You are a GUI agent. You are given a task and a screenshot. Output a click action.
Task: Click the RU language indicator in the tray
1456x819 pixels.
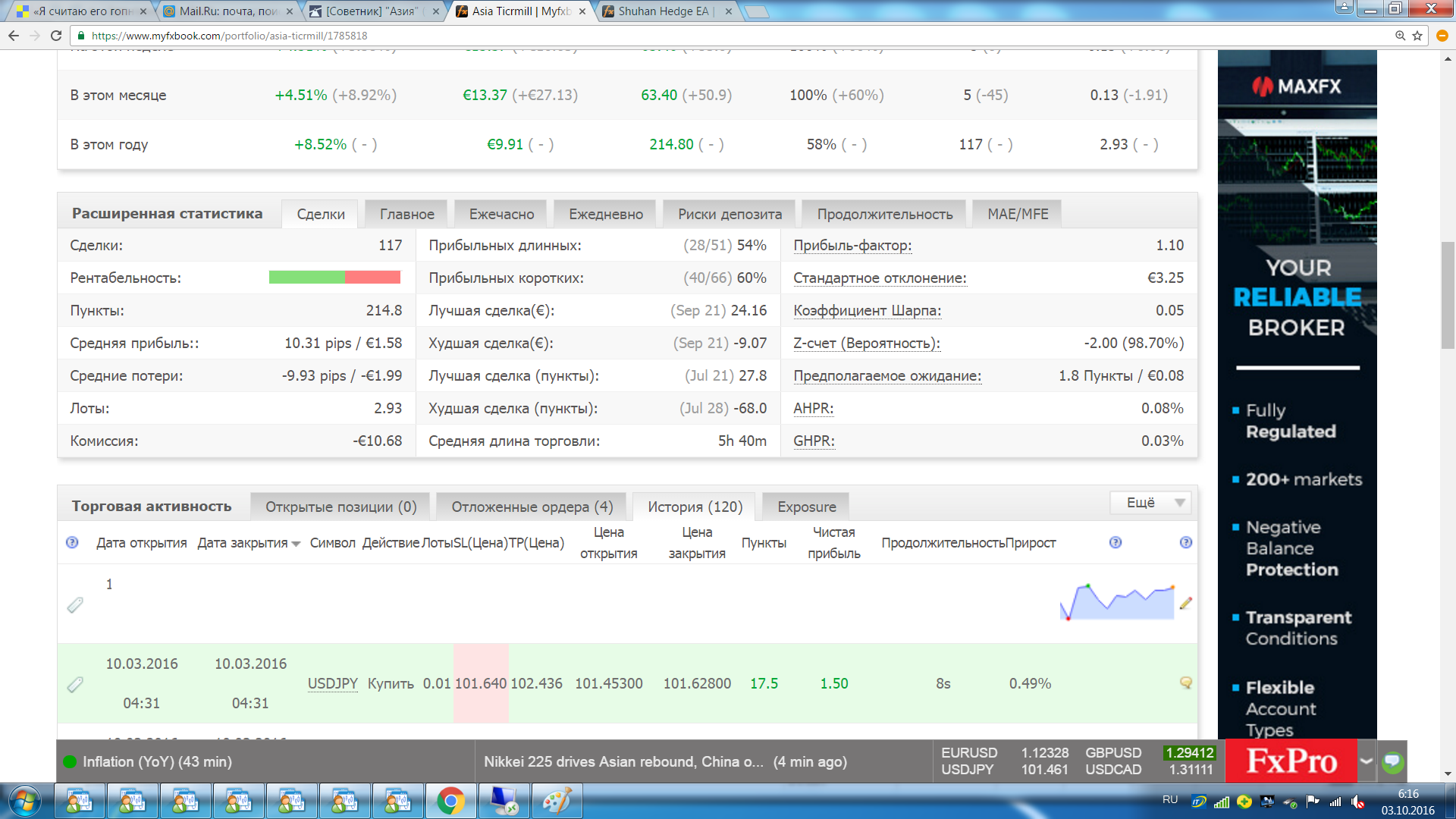point(1170,800)
